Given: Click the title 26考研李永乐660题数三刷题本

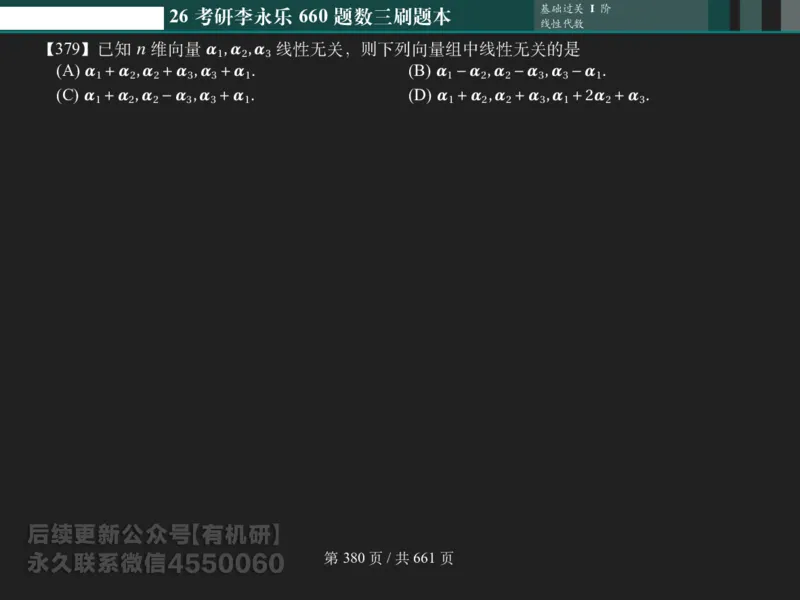Looking at the screenshot, I should coord(310,15).
